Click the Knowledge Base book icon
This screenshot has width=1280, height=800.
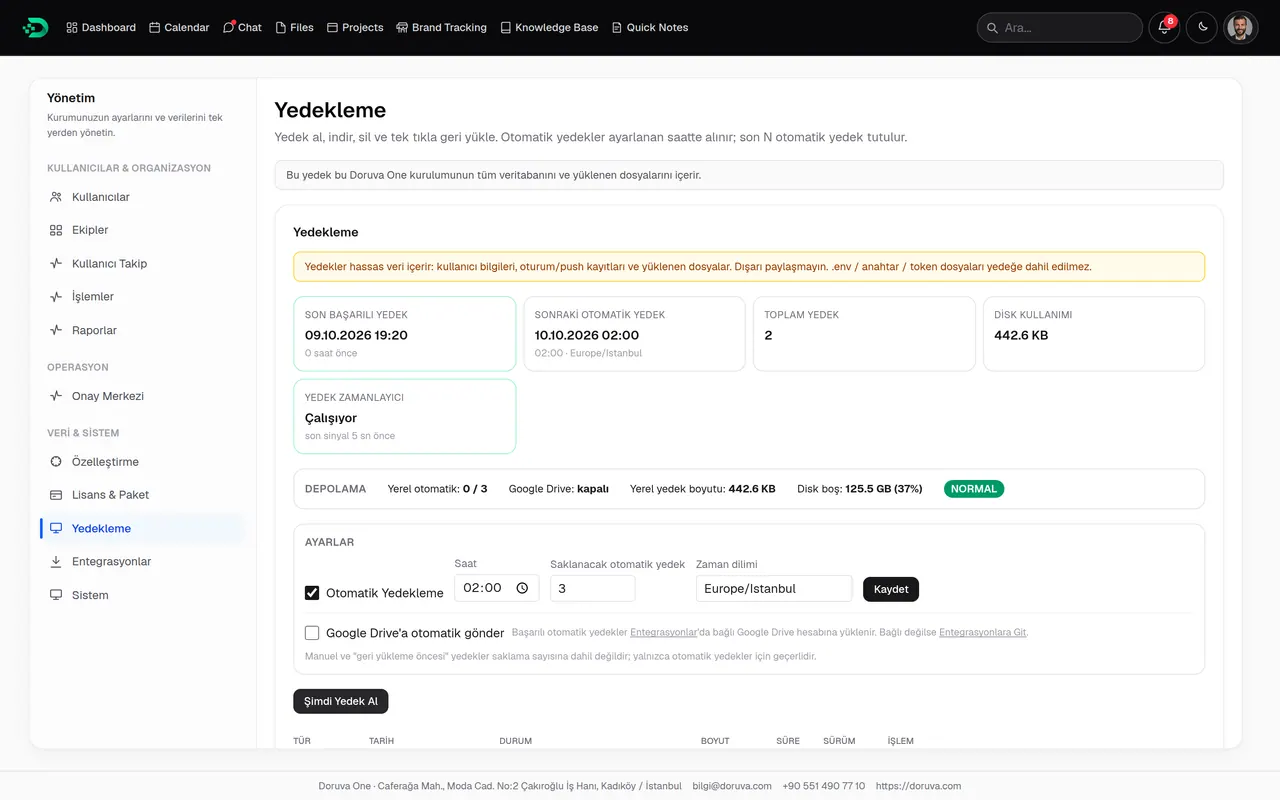(x=506, y=28)
